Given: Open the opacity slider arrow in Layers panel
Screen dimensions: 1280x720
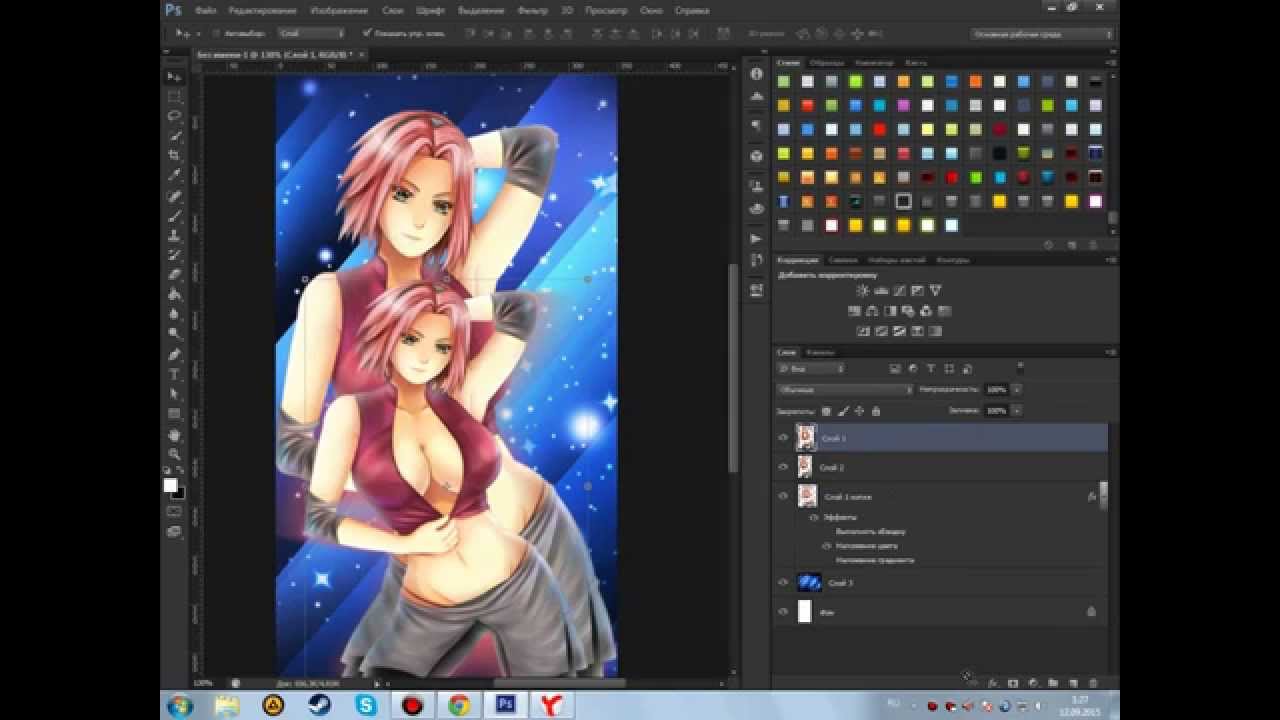Looking at the screenshot, I should tap(1017, 389).
